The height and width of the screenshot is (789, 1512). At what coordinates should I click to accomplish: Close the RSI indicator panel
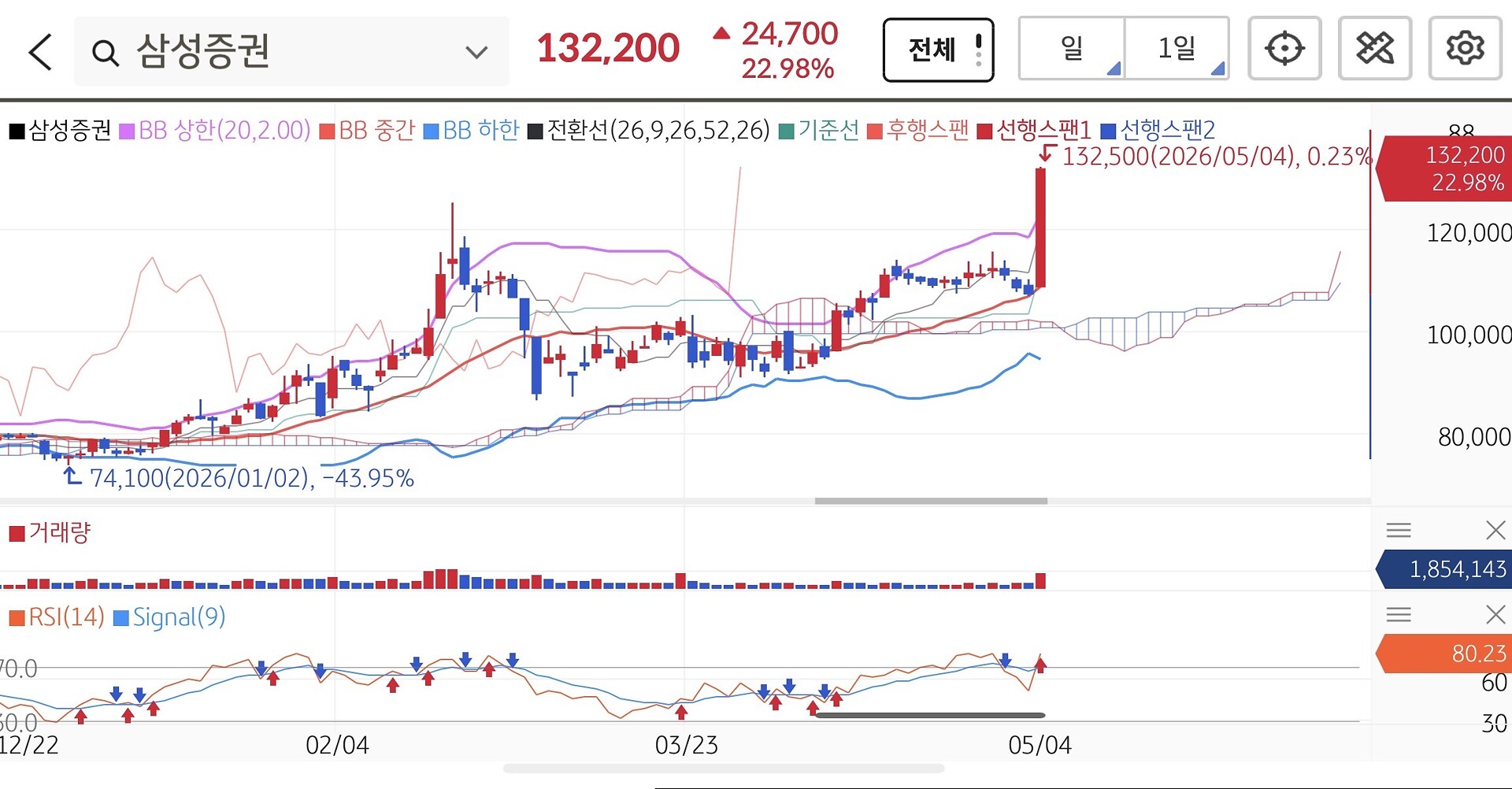(x=1495, y=614)
